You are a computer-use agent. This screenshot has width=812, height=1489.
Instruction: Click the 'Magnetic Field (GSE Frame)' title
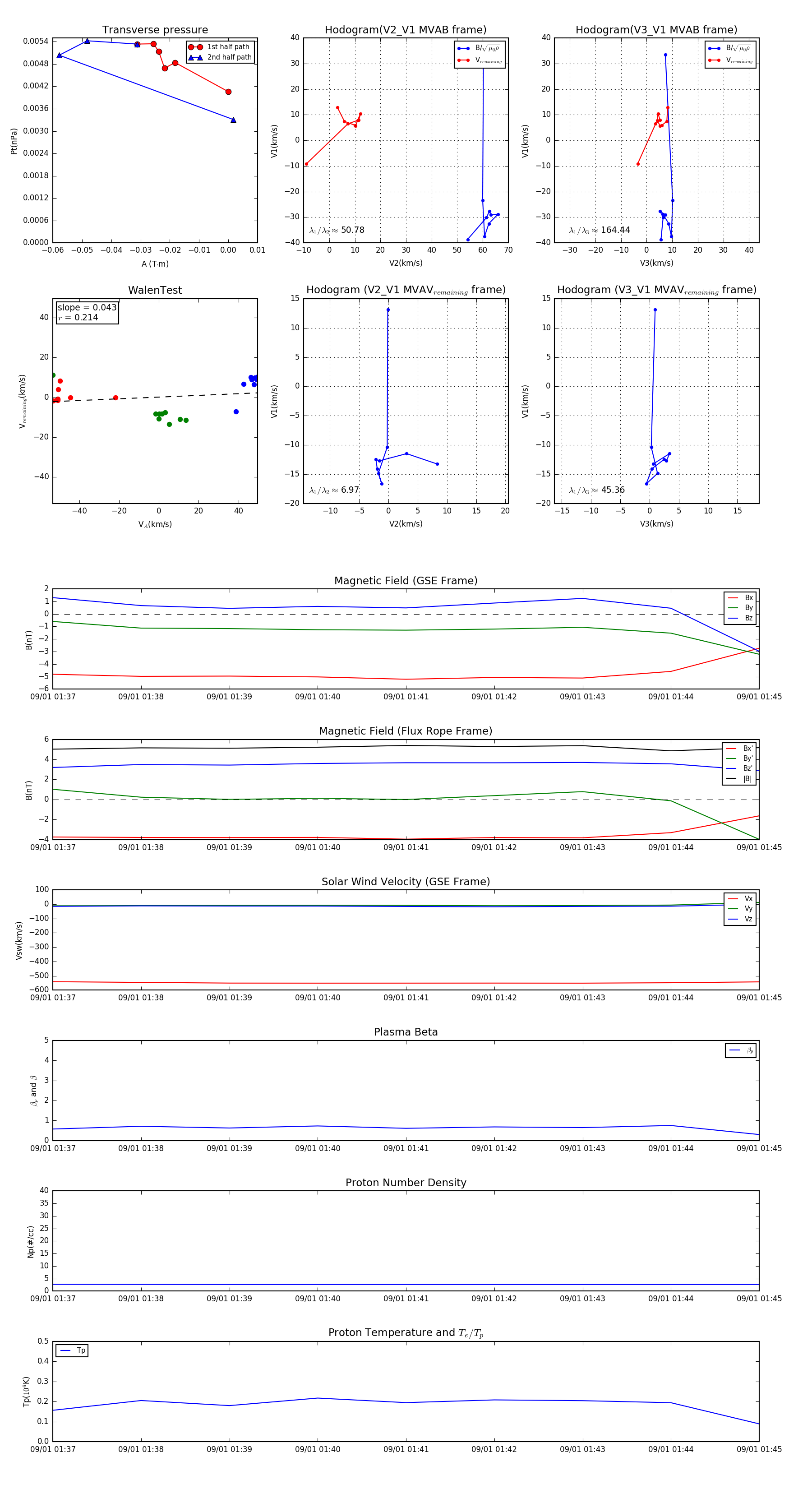point(406,581)
